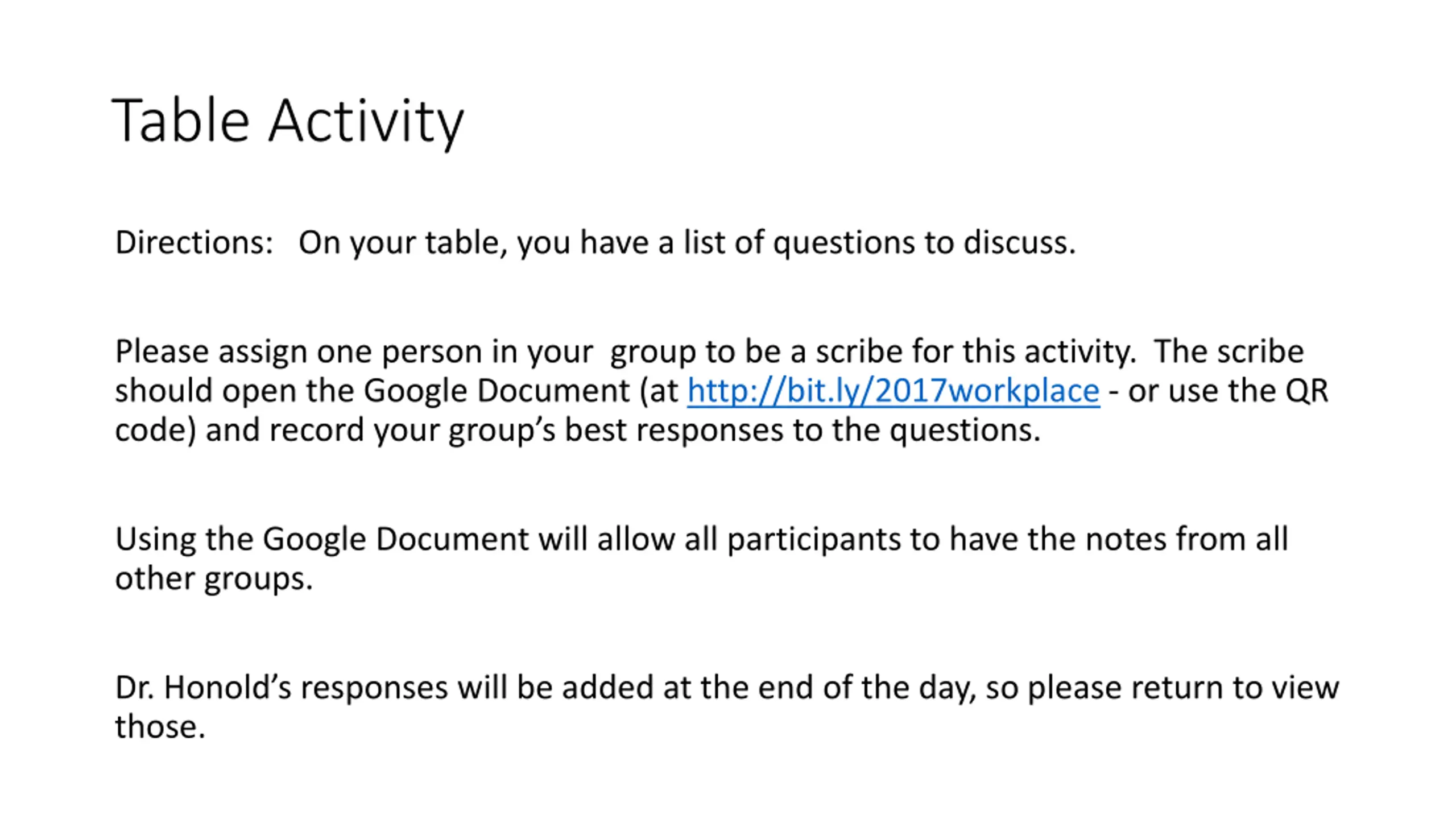Click the Using the Google Document line
This screenshot has width=1456, height=819.
(x=701, y=539)
